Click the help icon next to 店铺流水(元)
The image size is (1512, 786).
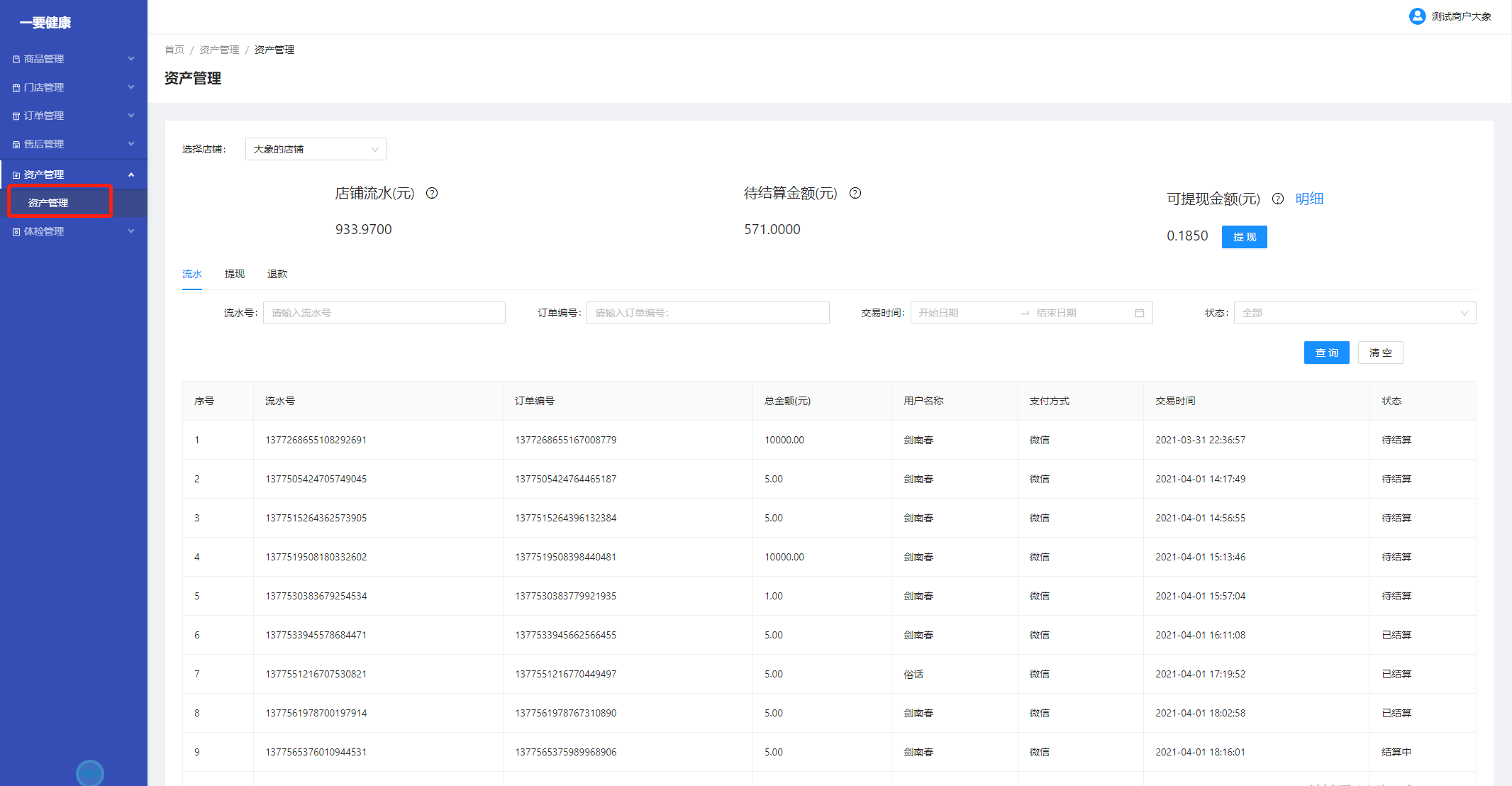(432, 193)
